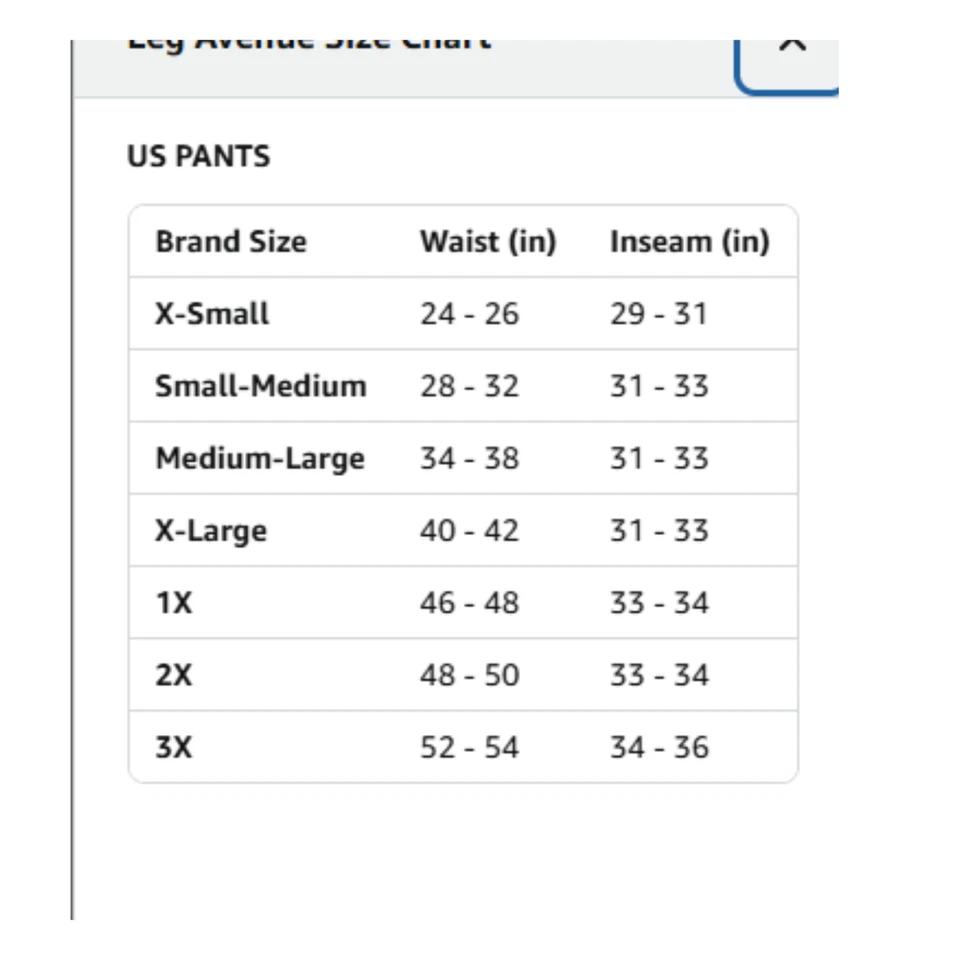Select the X-Large size row label
The image size is (960, 960).
coord(211,531)
